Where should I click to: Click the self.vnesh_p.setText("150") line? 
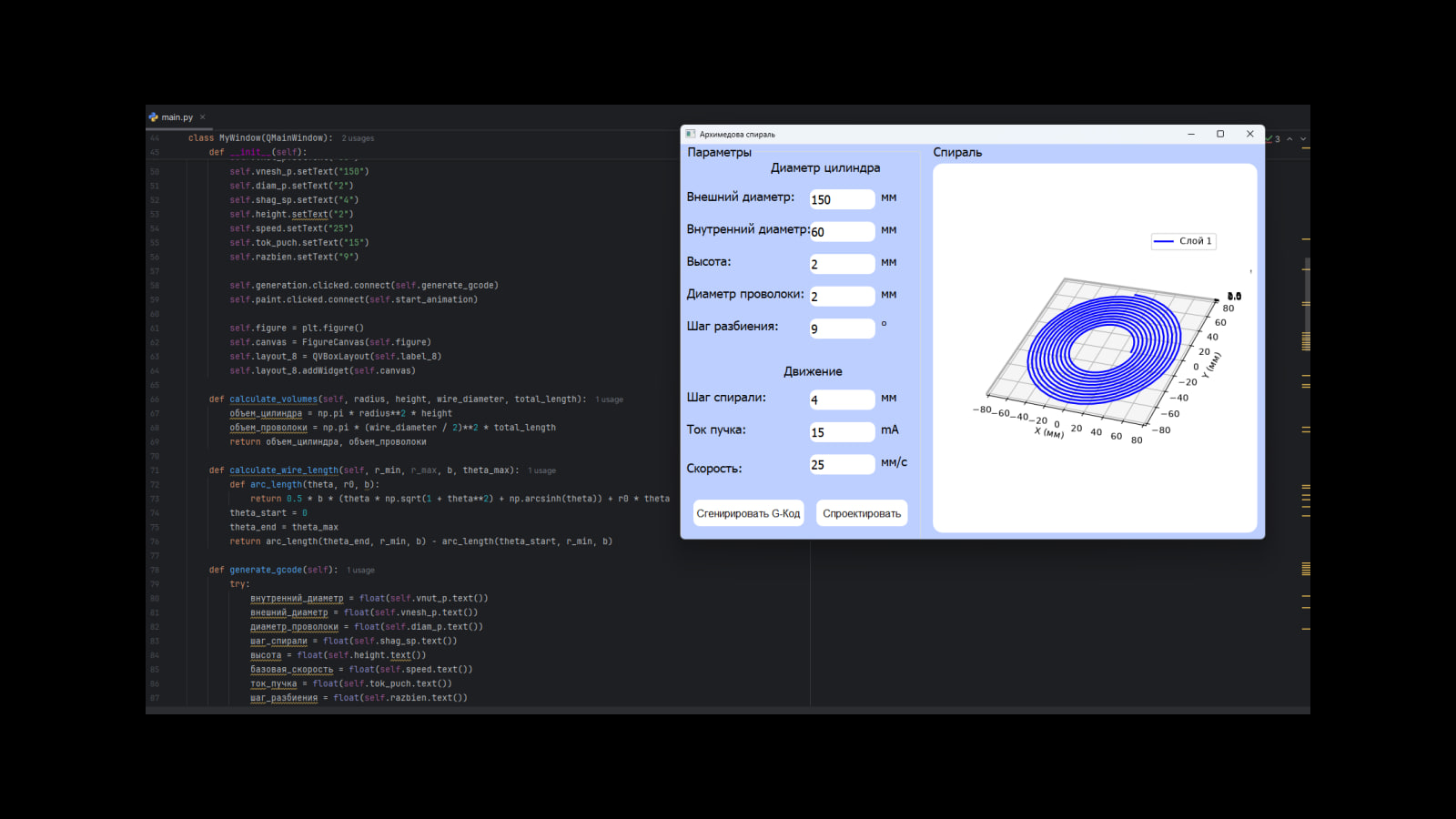[299, 171]
